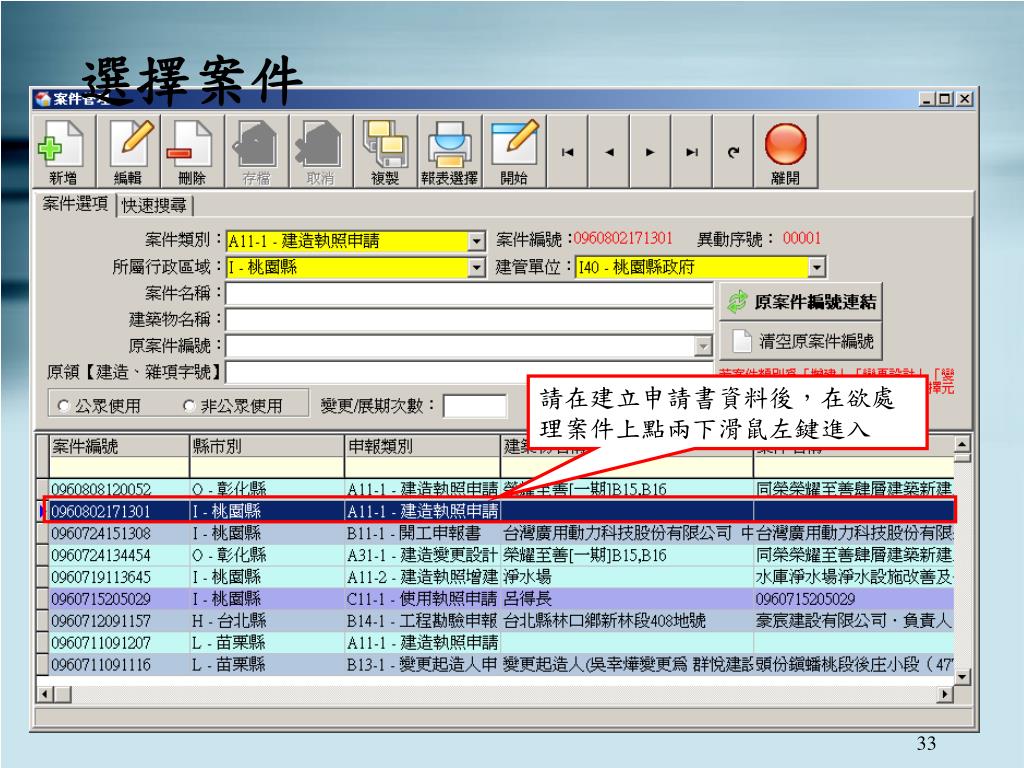
Task: Close the 案件管理 window
Action: pyautogui.click(x=965, y=99)
